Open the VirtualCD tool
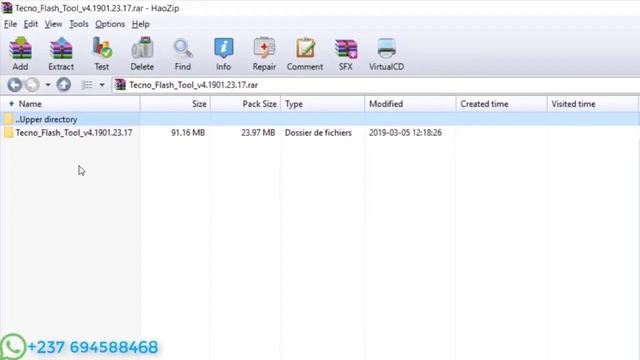The width and height of the screenshot is (640, 360). click(386, 53)
